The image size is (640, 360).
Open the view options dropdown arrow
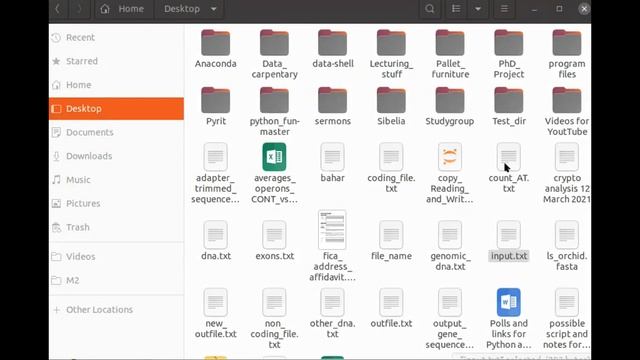478,9
